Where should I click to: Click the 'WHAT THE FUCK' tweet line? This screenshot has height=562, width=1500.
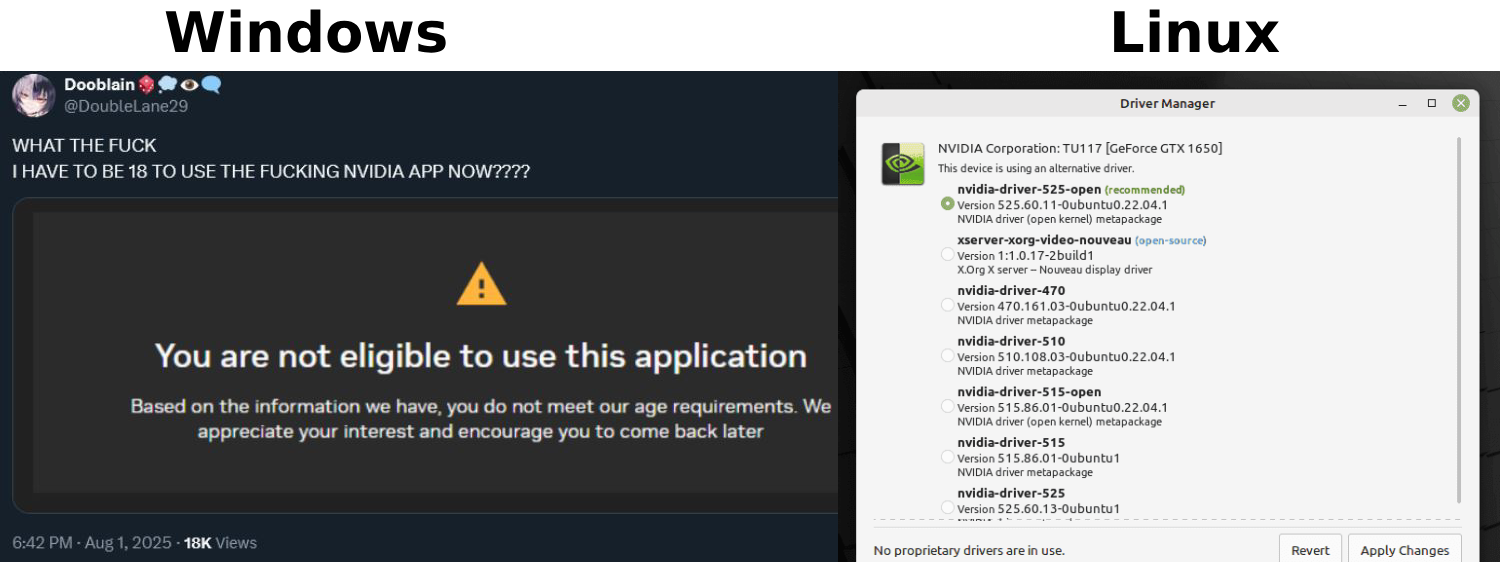point(84,145)
